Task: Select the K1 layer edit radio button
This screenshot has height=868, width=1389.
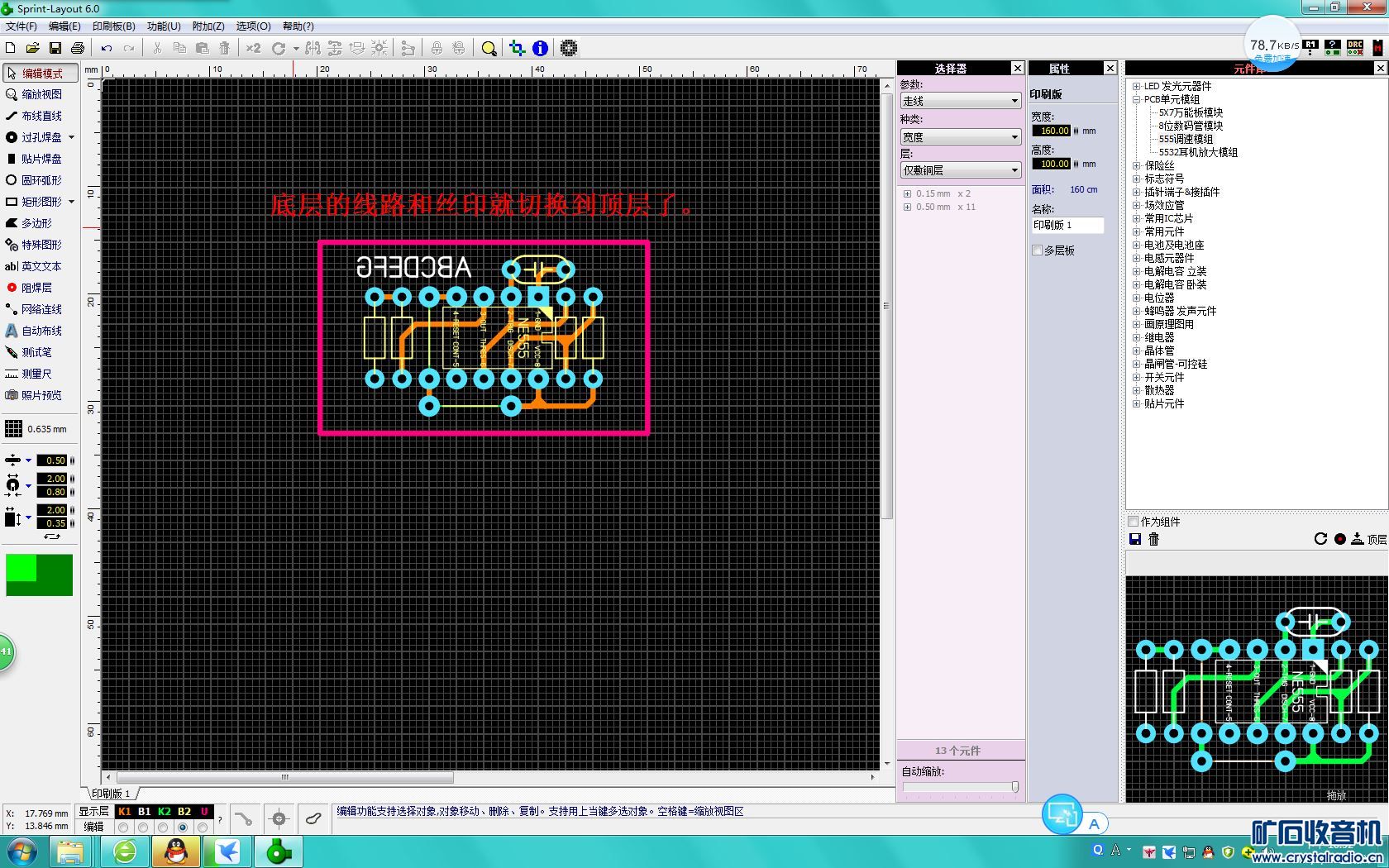Action: 124,827
